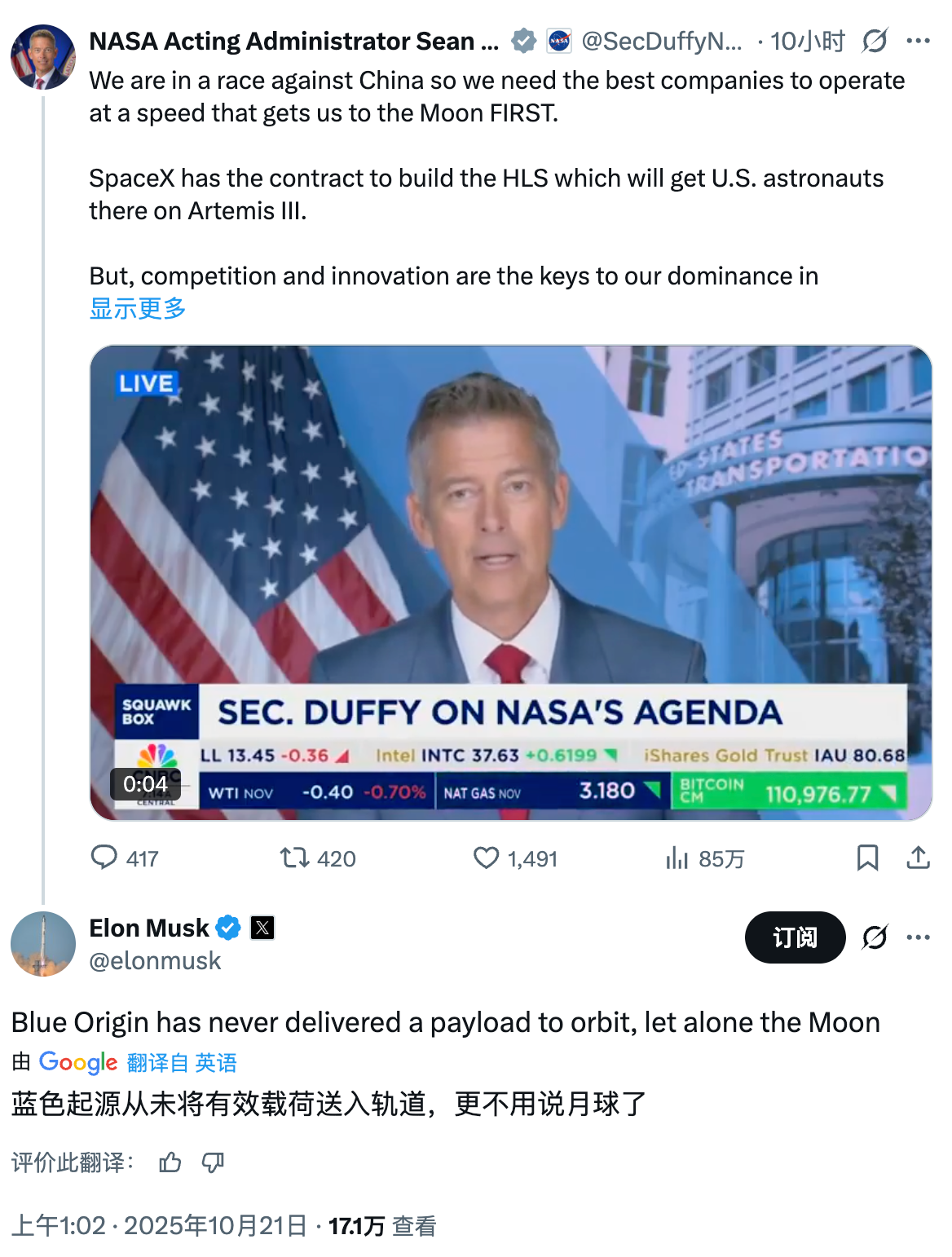952x1257 pixels.
Task: Click the 翻译自 英语 translation link
Action: click(182, 1063)
